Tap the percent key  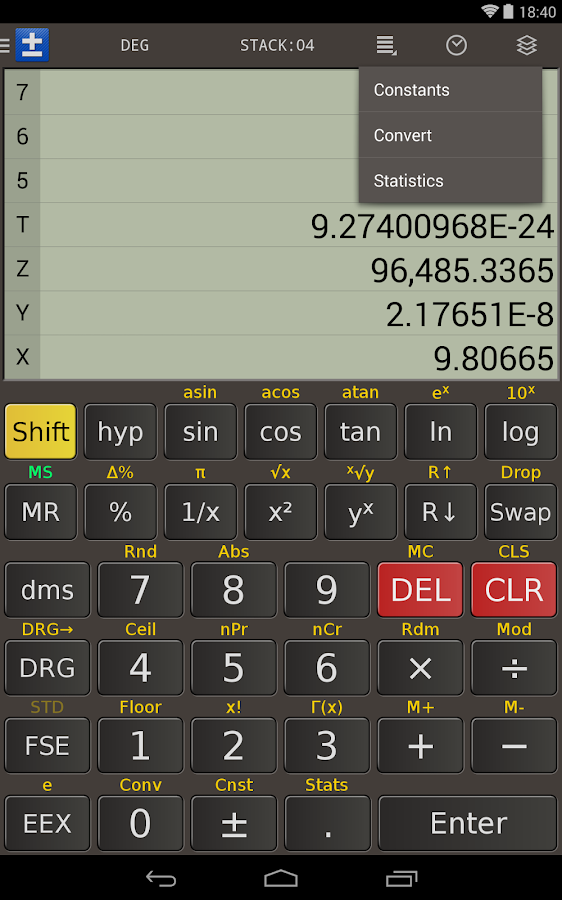coord(120,512)
